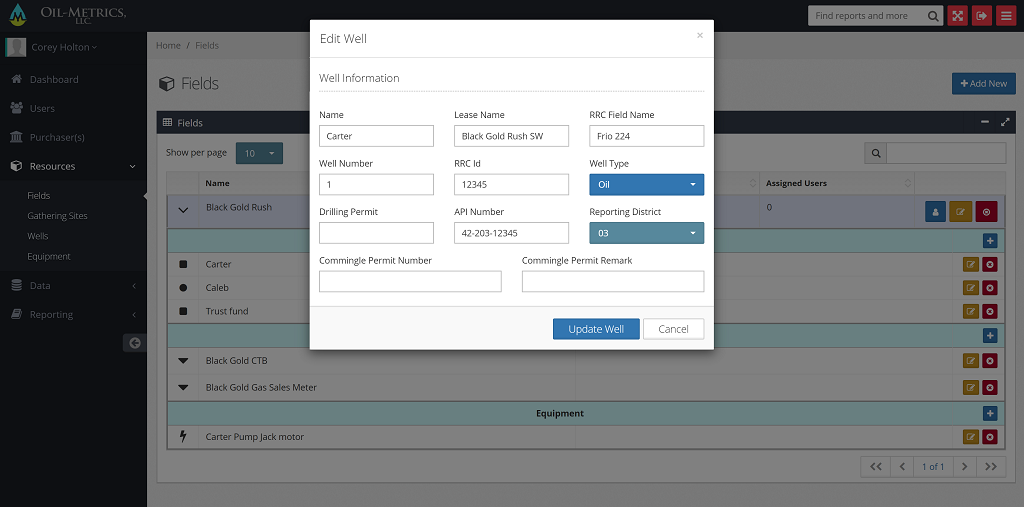Click the edit icon for Black Gold CTB
Image resolution: width=1024 pixels, height=507 pixels.
[x=969, y=361]
